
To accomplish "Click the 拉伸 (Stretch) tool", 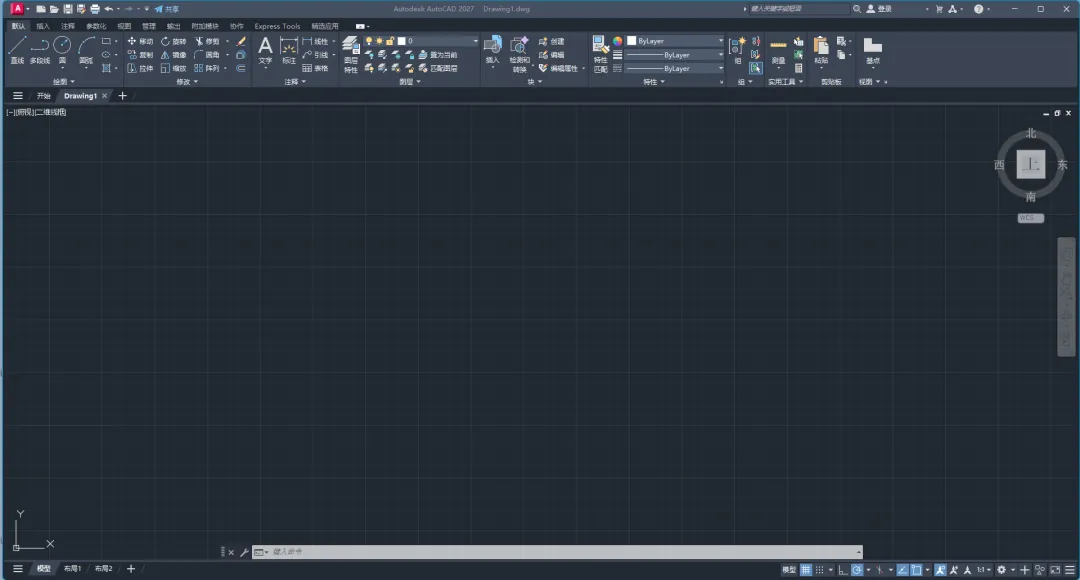I will pyautogui.click(x=140, y=68).
